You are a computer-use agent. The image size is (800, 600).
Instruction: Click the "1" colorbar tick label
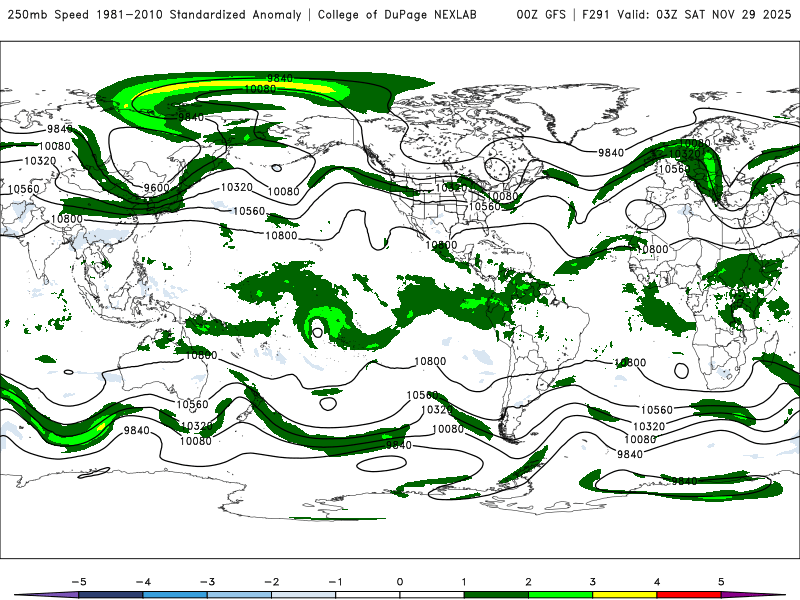pos(464,582)
